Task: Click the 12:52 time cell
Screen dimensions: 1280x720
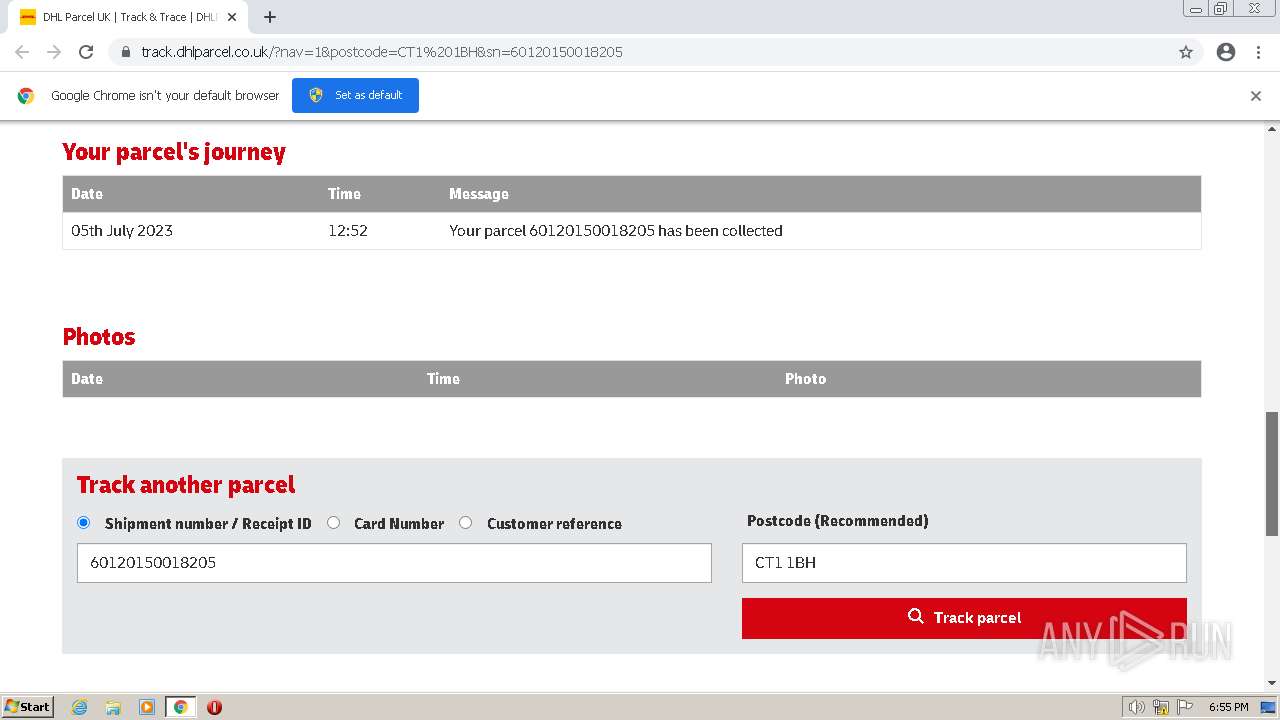Action: (x=348, y=231)
